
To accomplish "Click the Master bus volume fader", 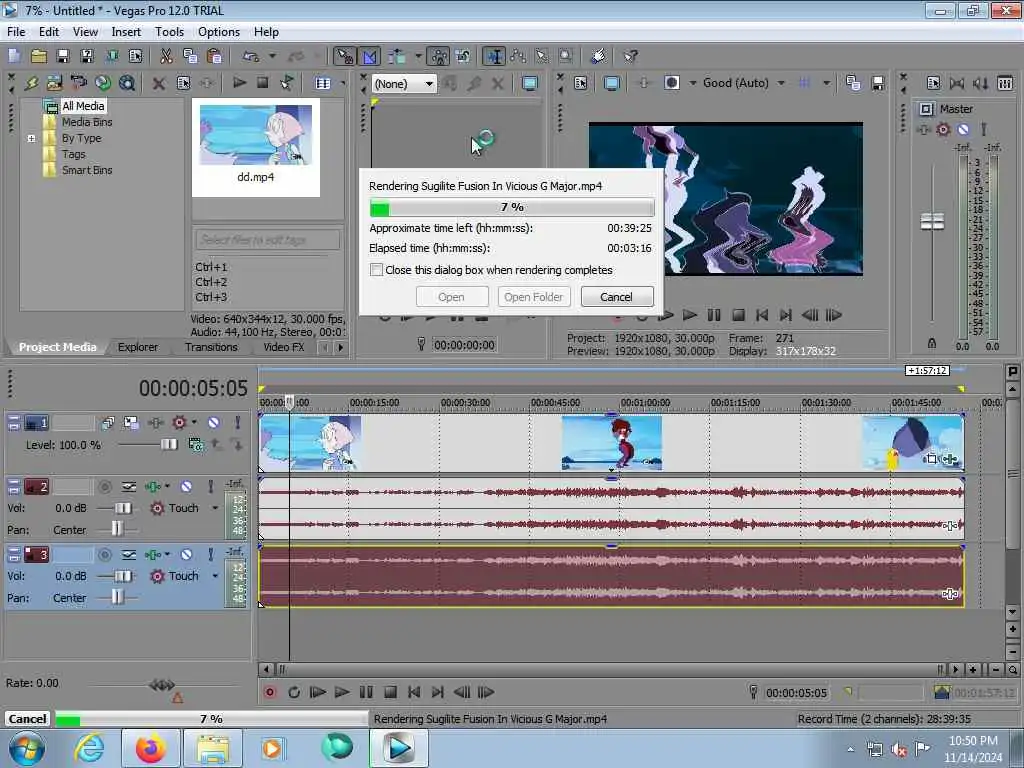I will [x=932, y=222].
